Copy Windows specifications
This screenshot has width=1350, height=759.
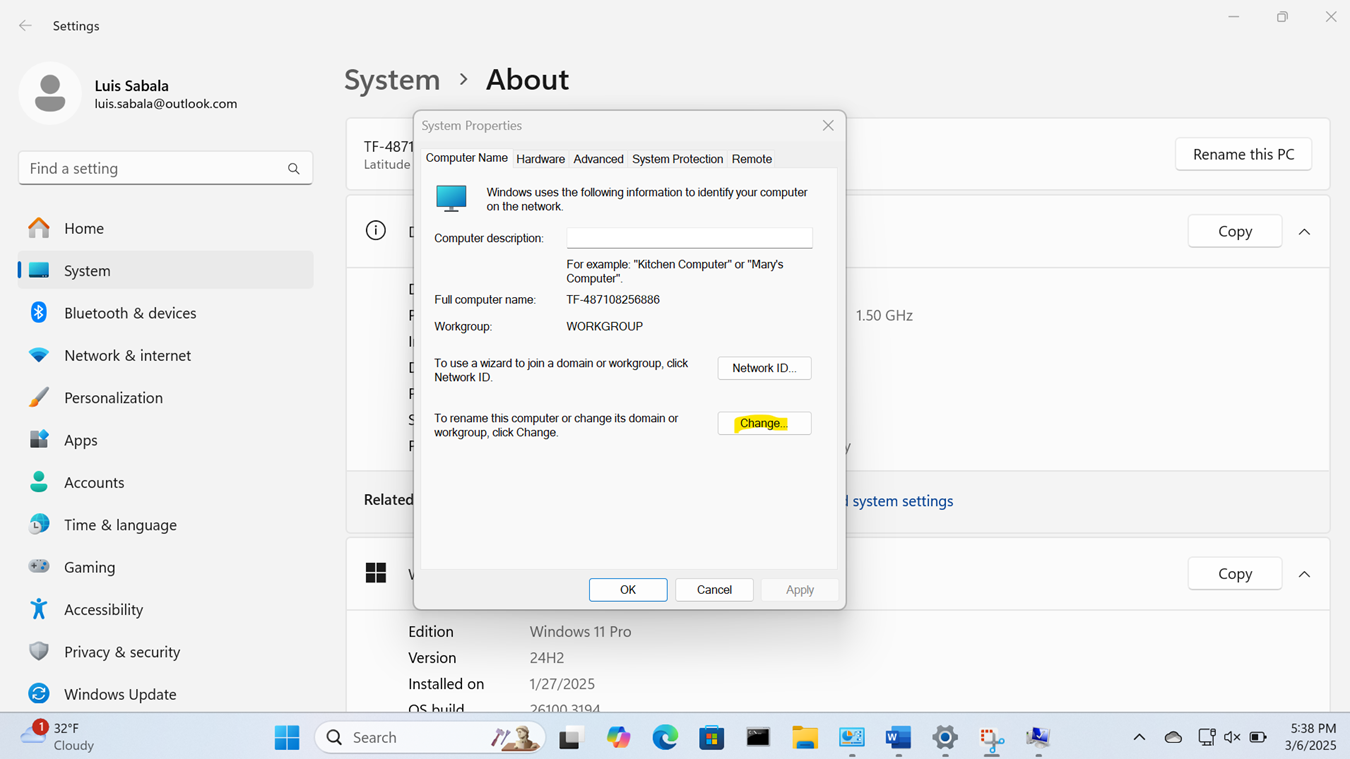coord(1235,574)
